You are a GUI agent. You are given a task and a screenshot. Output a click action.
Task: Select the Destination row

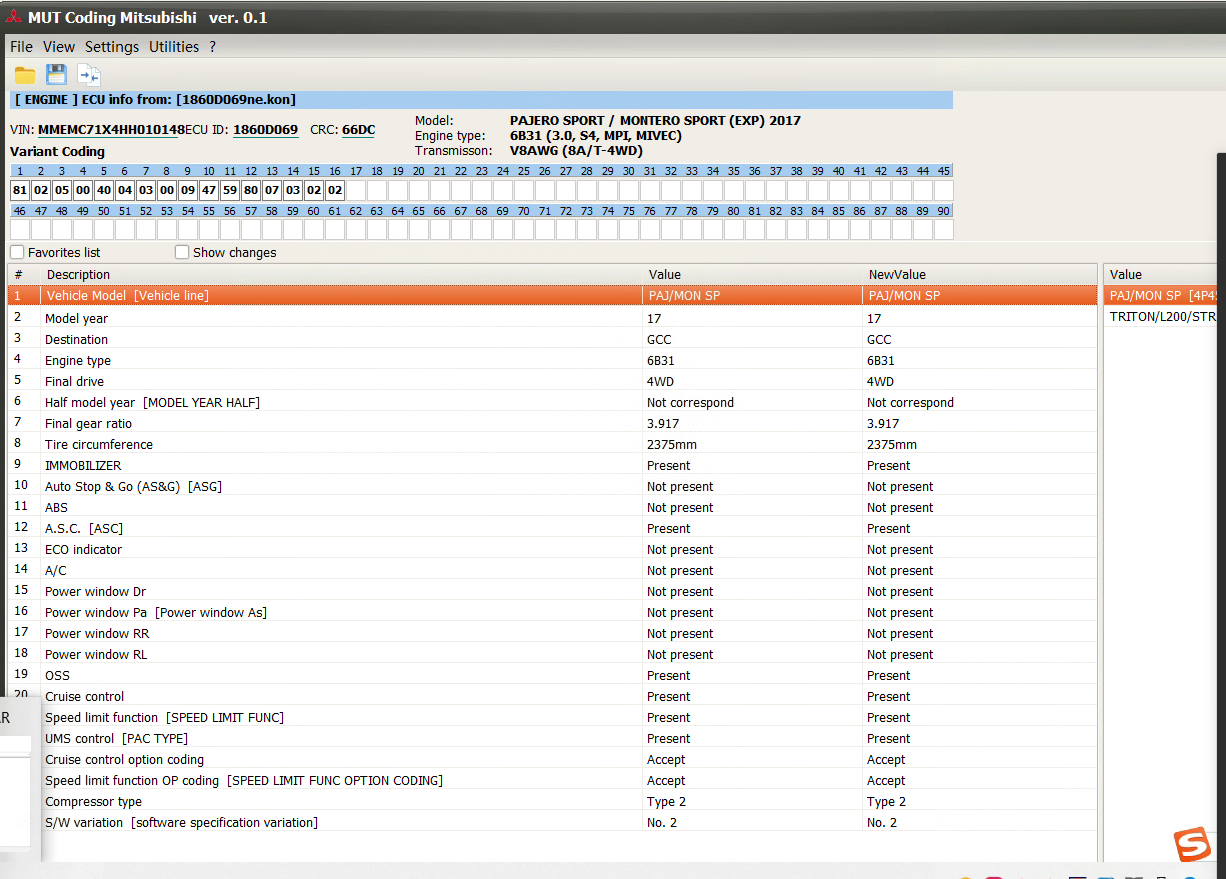tap(552, 339)
